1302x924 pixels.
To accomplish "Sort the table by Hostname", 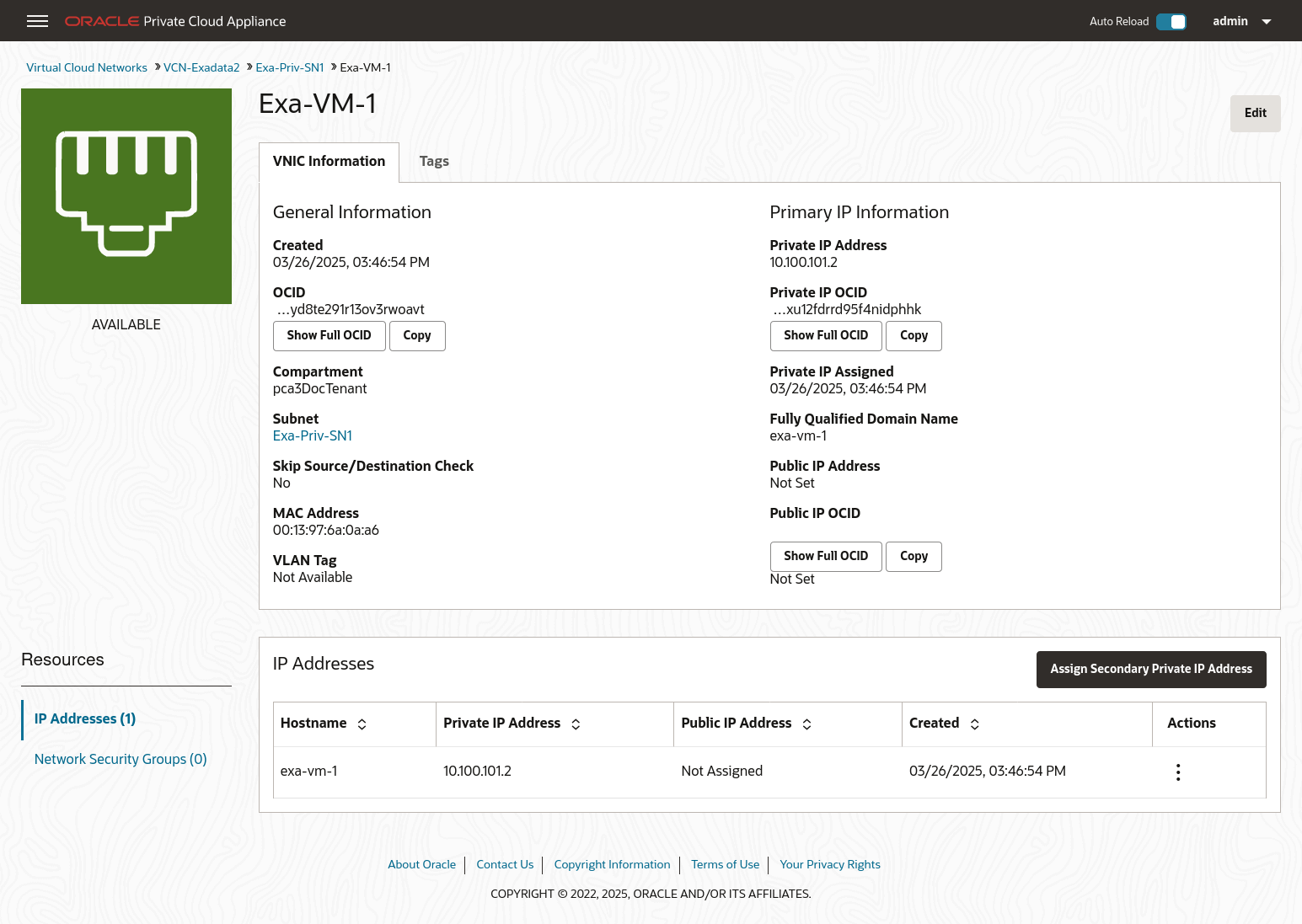I will click(362, 724).
